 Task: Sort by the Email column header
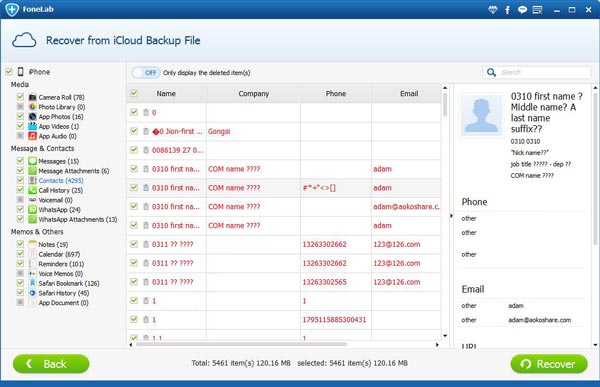[x=409, y=93]
